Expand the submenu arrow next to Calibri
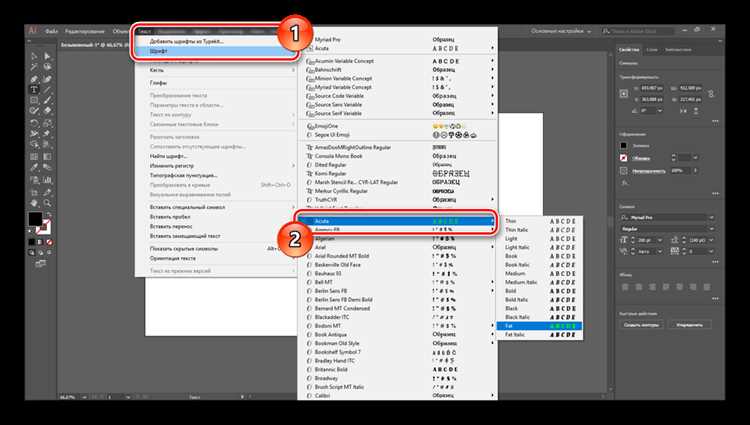This screenshot has height=425, width=750. 492,395
